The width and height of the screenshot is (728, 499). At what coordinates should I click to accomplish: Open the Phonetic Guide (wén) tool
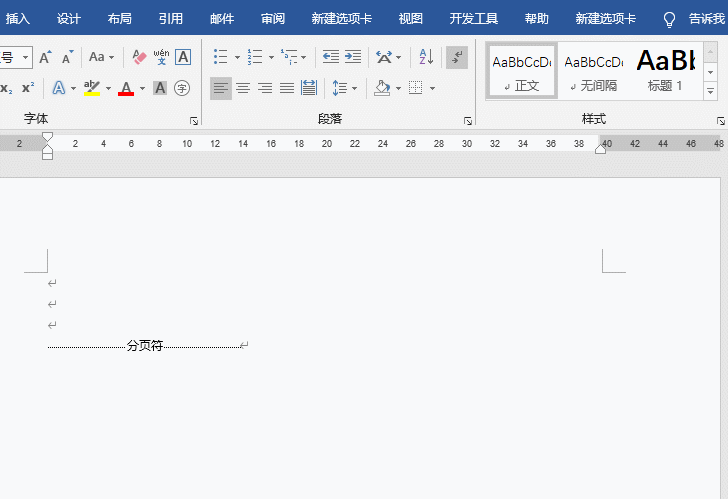pos(161,57)
